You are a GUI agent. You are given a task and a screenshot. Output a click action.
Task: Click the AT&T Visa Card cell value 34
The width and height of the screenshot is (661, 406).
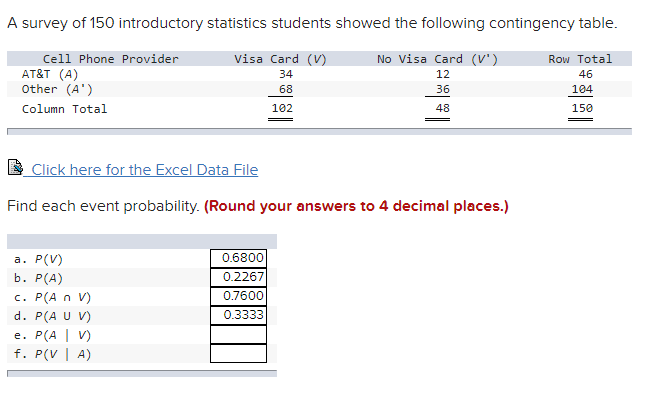pyautogui.click(x=286, y=74)
